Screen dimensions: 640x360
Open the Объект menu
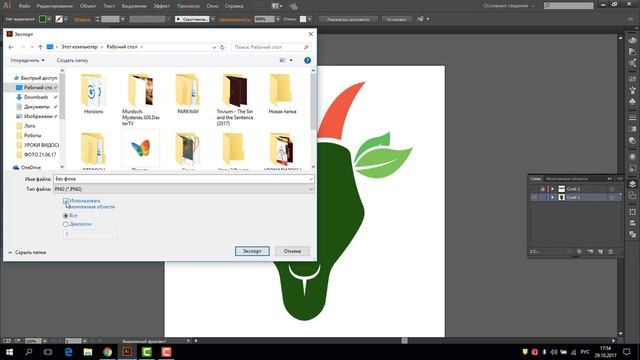click(x=88, y=6)
